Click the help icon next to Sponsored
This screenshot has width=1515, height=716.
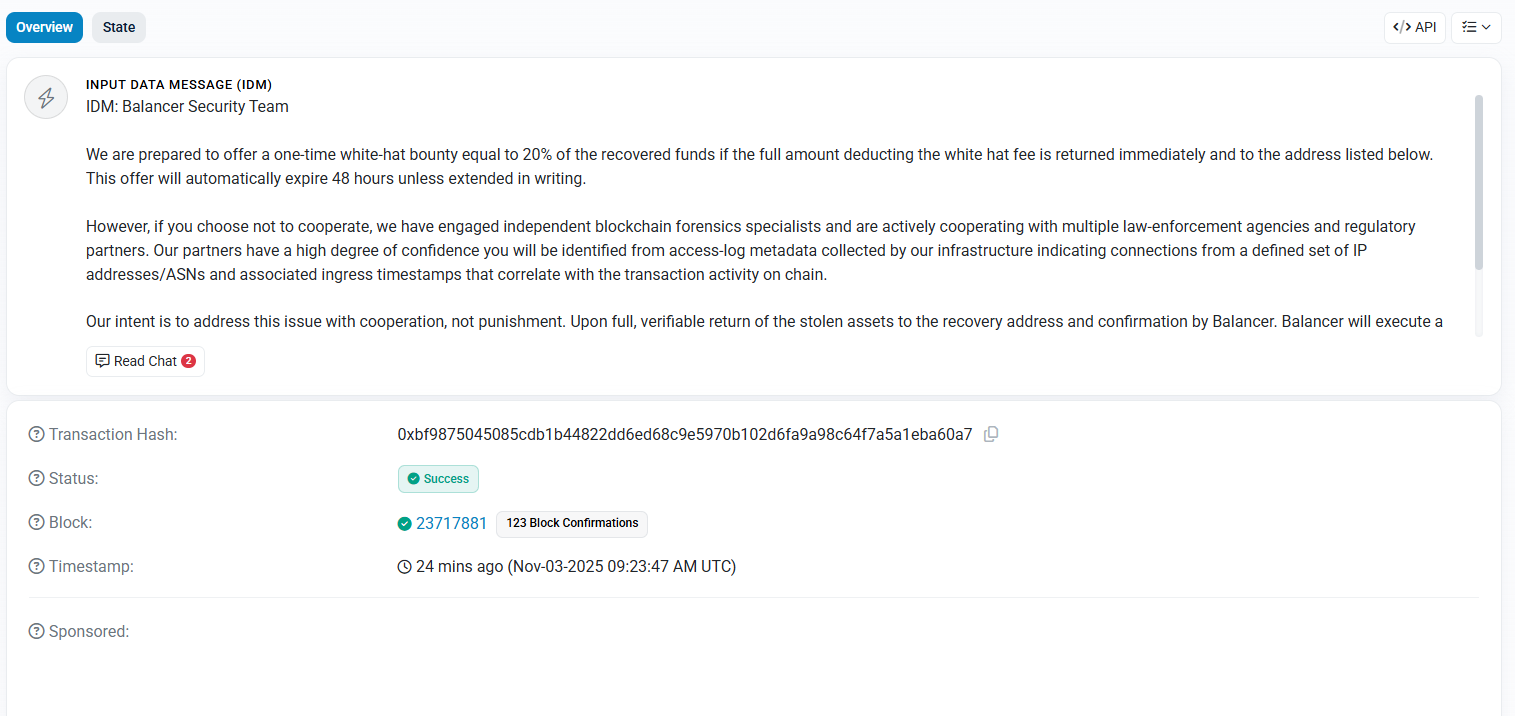click(37, 631)
